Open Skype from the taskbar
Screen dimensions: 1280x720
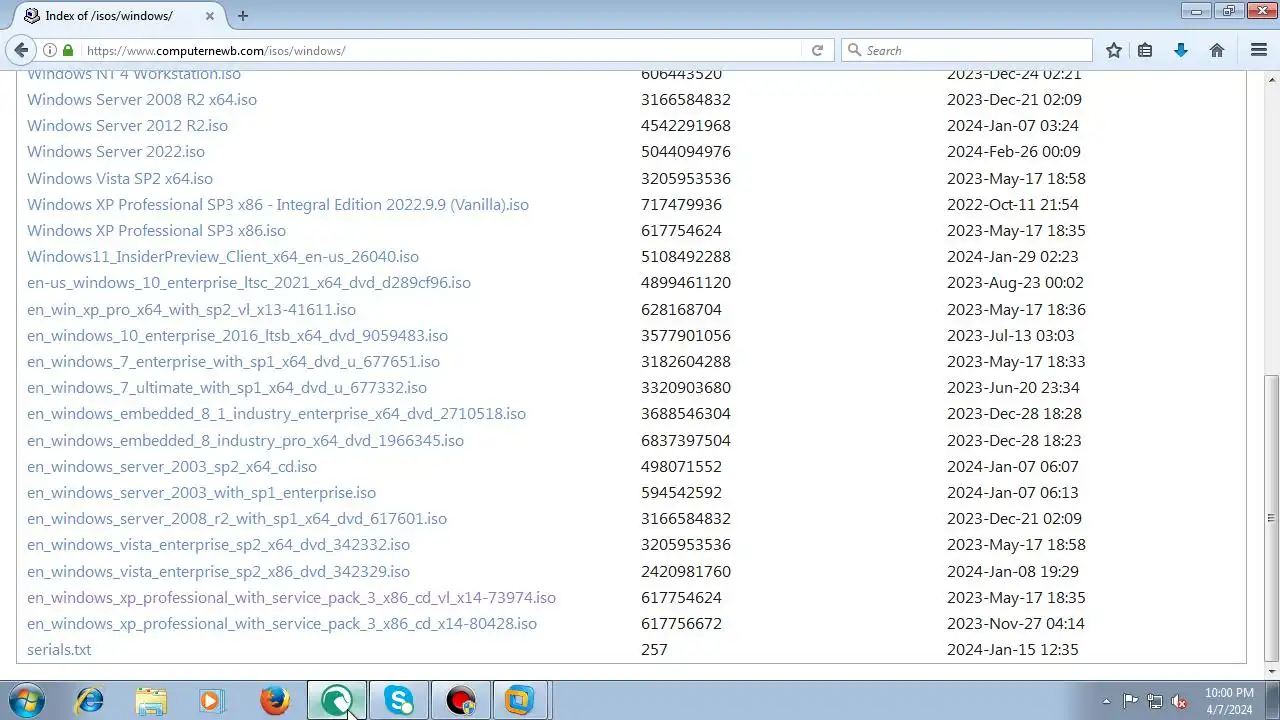pyautogui.click(x=399, y=700)
